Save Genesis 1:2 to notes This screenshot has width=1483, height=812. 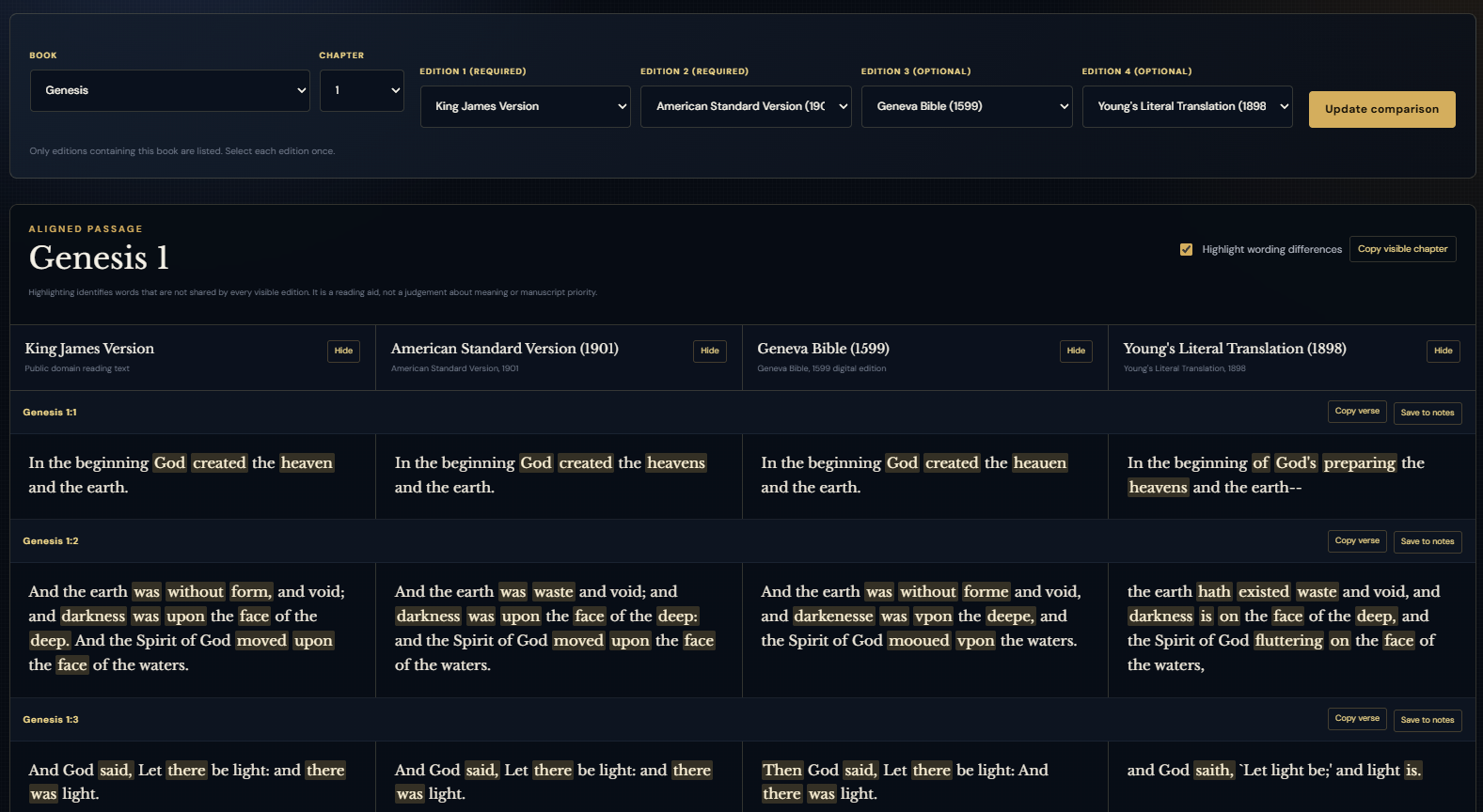[x=1428, y=541]
